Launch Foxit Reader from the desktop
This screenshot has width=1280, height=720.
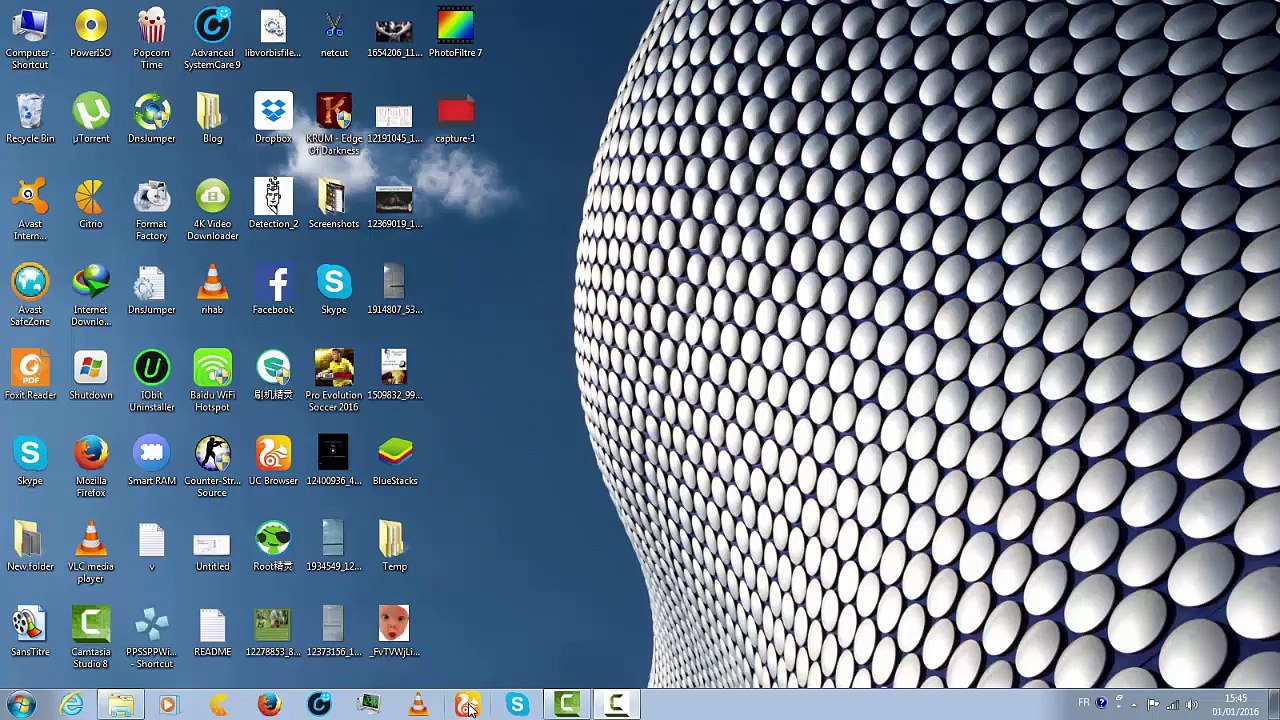pos(30,375)
